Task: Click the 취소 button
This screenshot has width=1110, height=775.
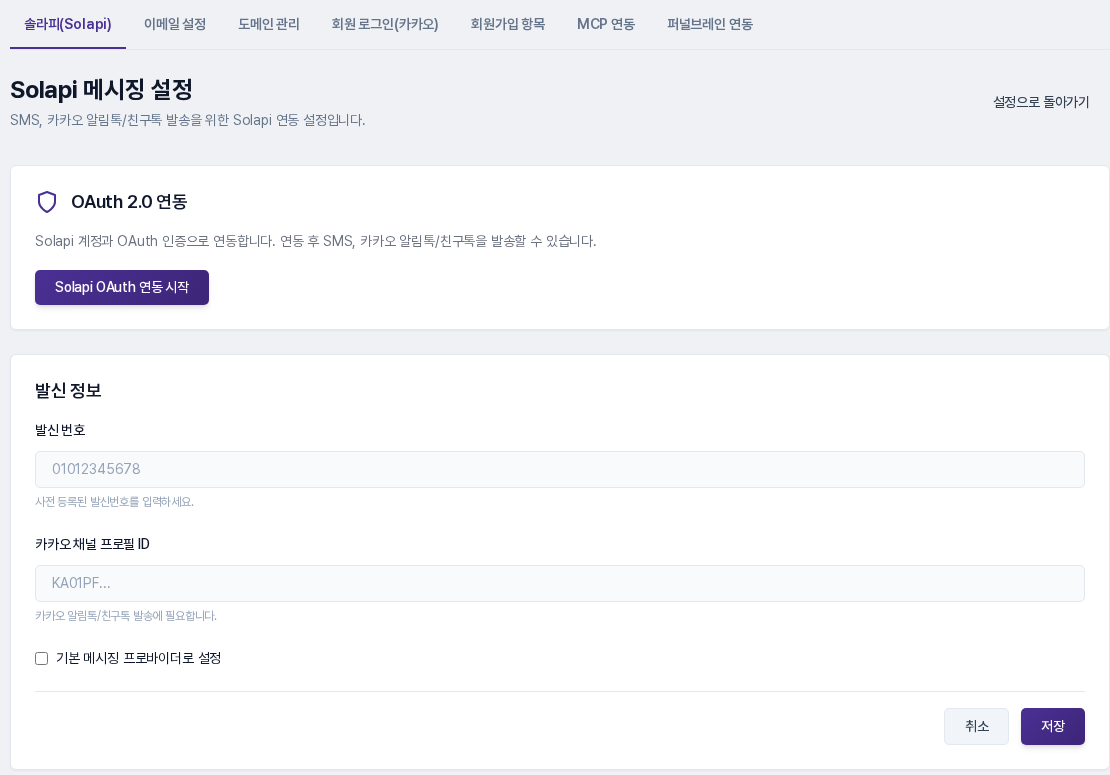Action: click(976, 726)
